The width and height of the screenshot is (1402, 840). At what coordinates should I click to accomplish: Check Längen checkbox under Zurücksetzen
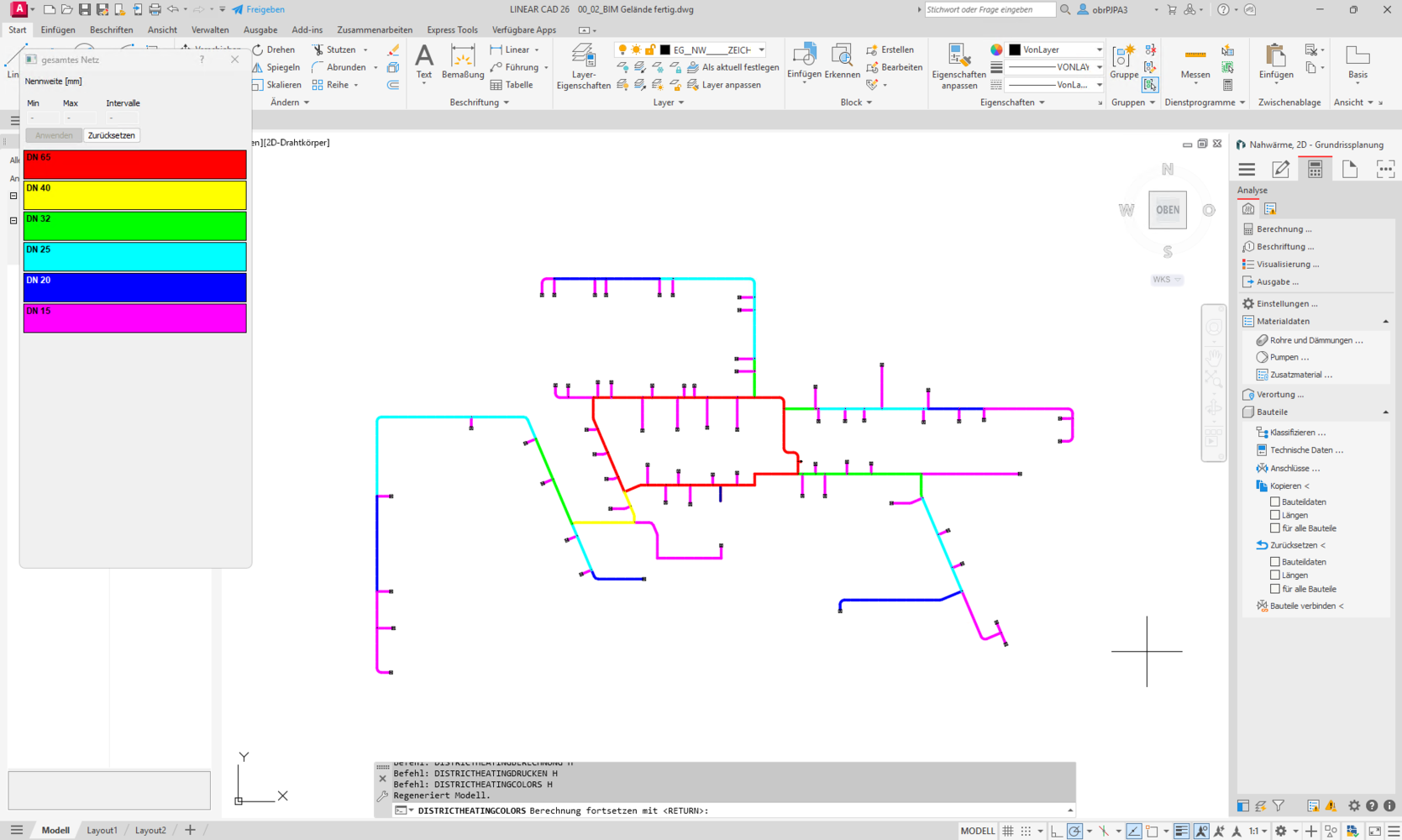(x=1275, y=575)
